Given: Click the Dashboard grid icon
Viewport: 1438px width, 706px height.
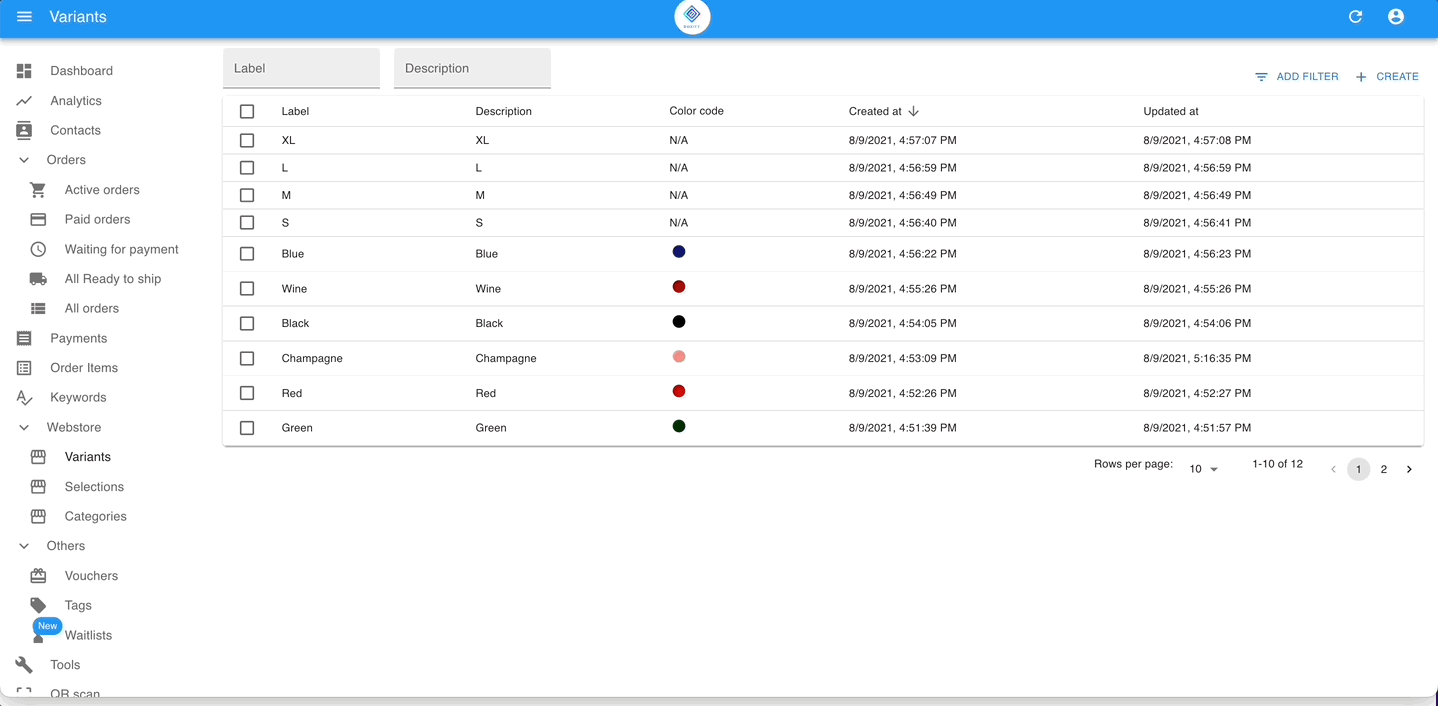Looking at the screenshot, I should tap(24, 71).
